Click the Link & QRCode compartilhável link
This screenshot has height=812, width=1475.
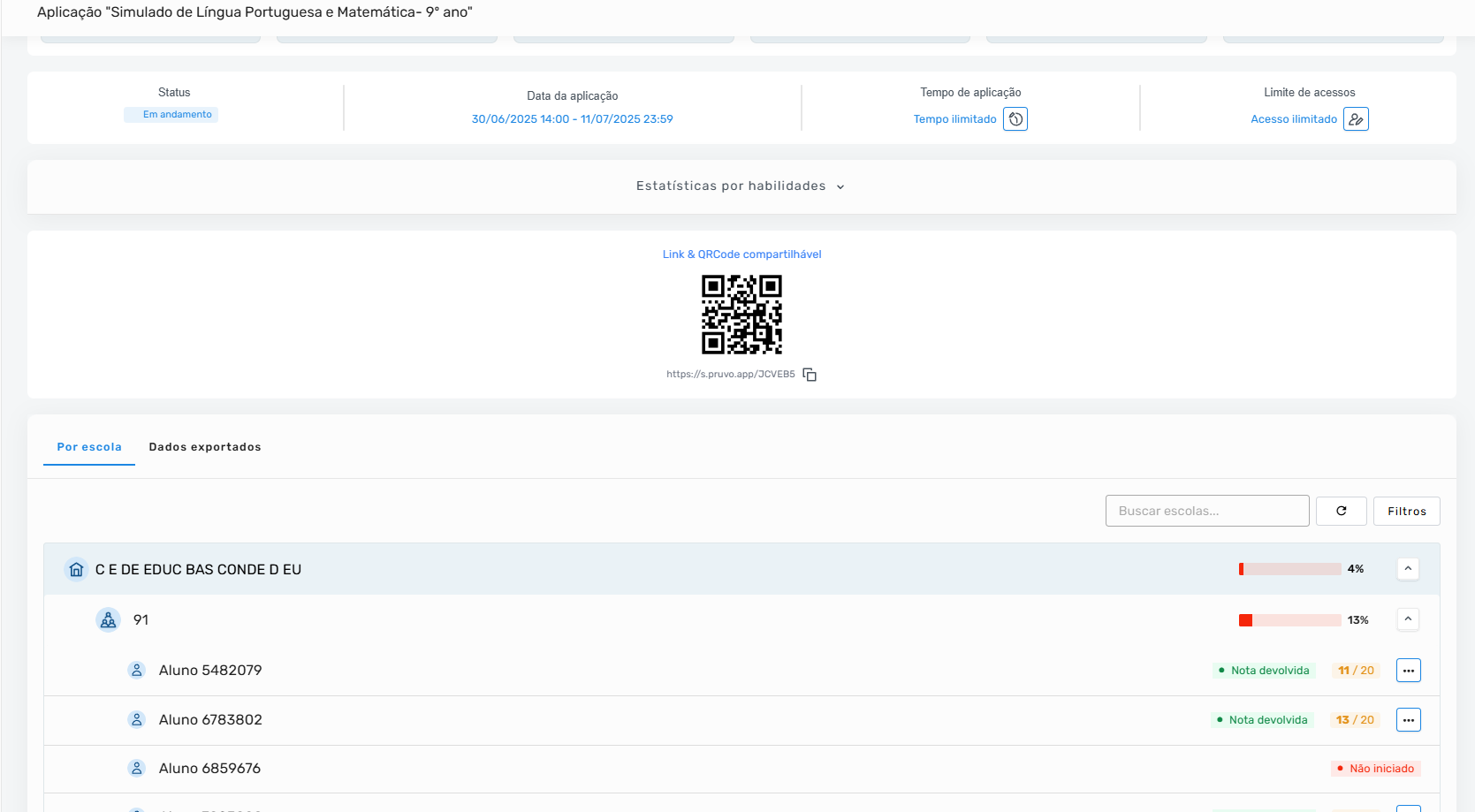[x=742, y=254]
